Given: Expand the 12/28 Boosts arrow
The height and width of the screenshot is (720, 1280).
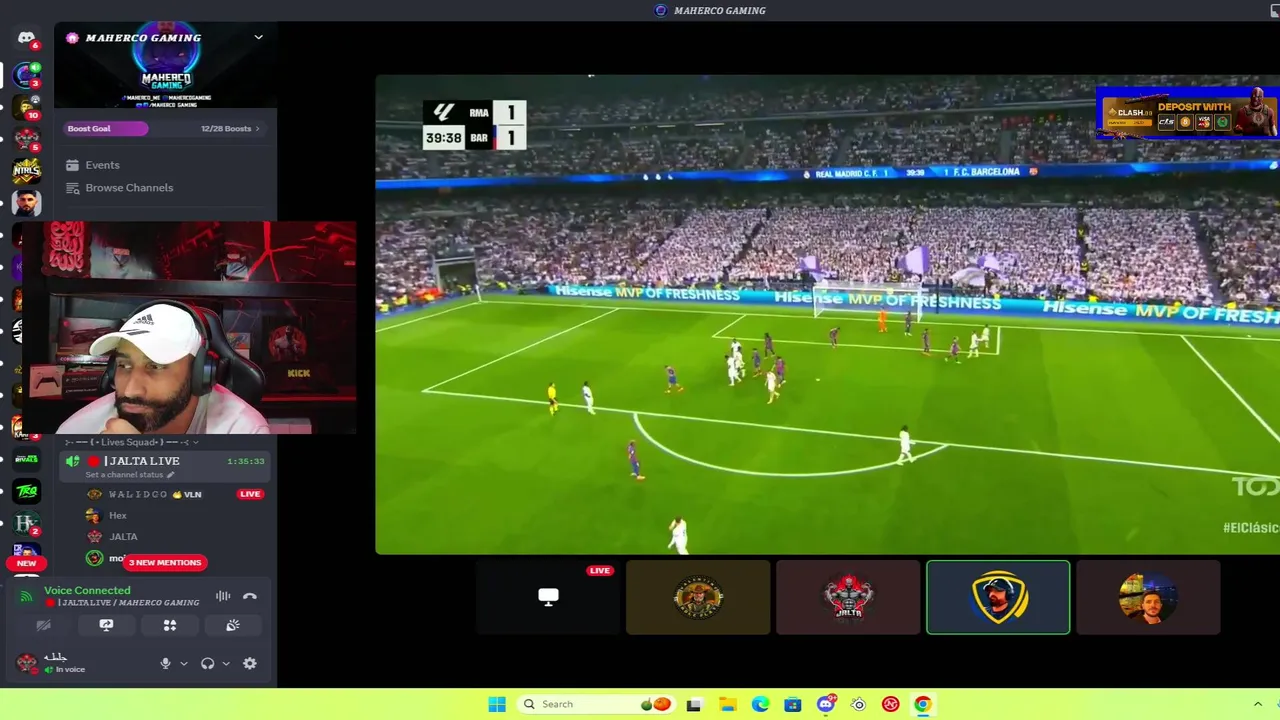Looking at the screenshot, I should [257, 128].
